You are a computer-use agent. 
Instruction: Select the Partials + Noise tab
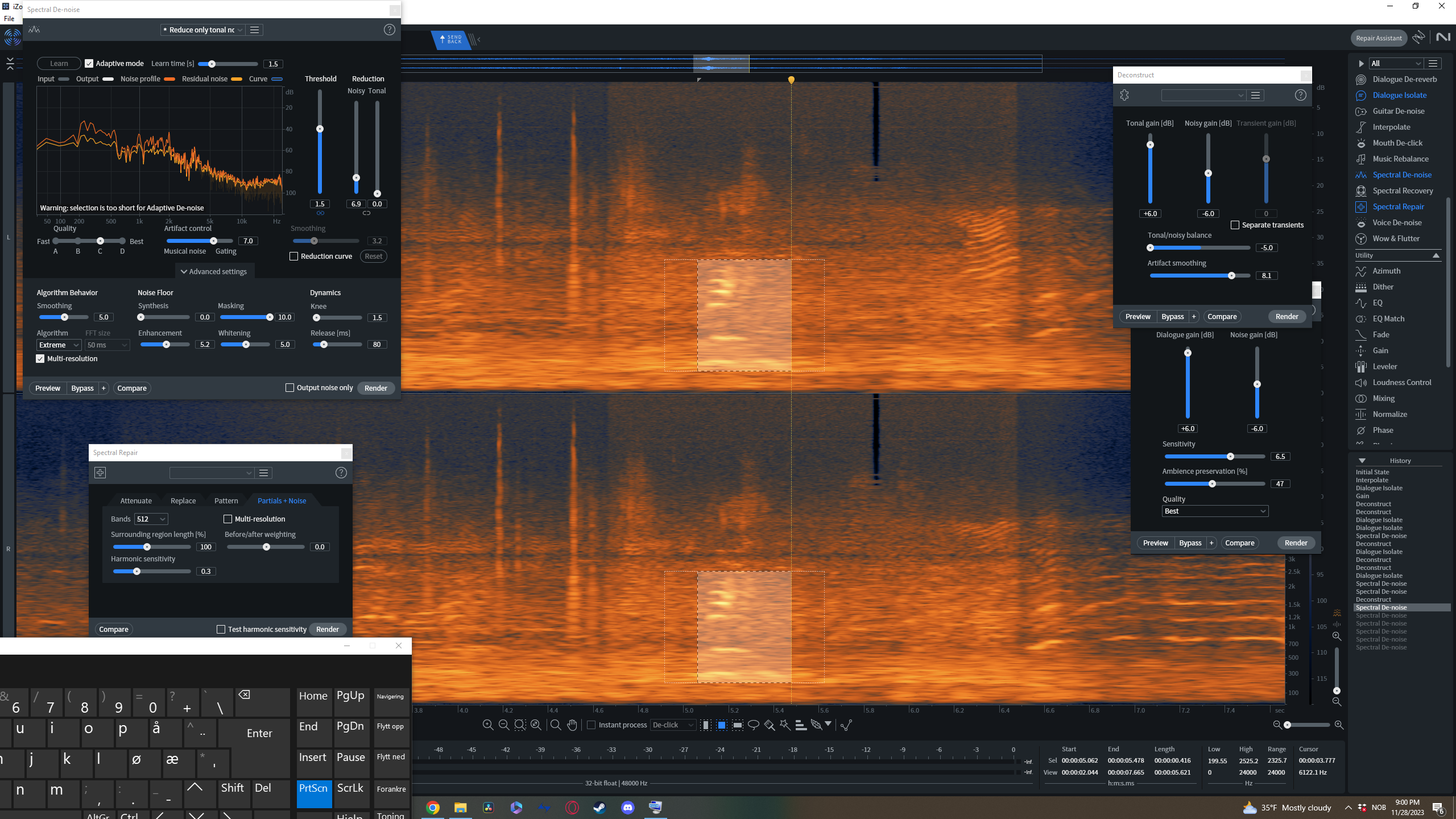click(282, 500)
